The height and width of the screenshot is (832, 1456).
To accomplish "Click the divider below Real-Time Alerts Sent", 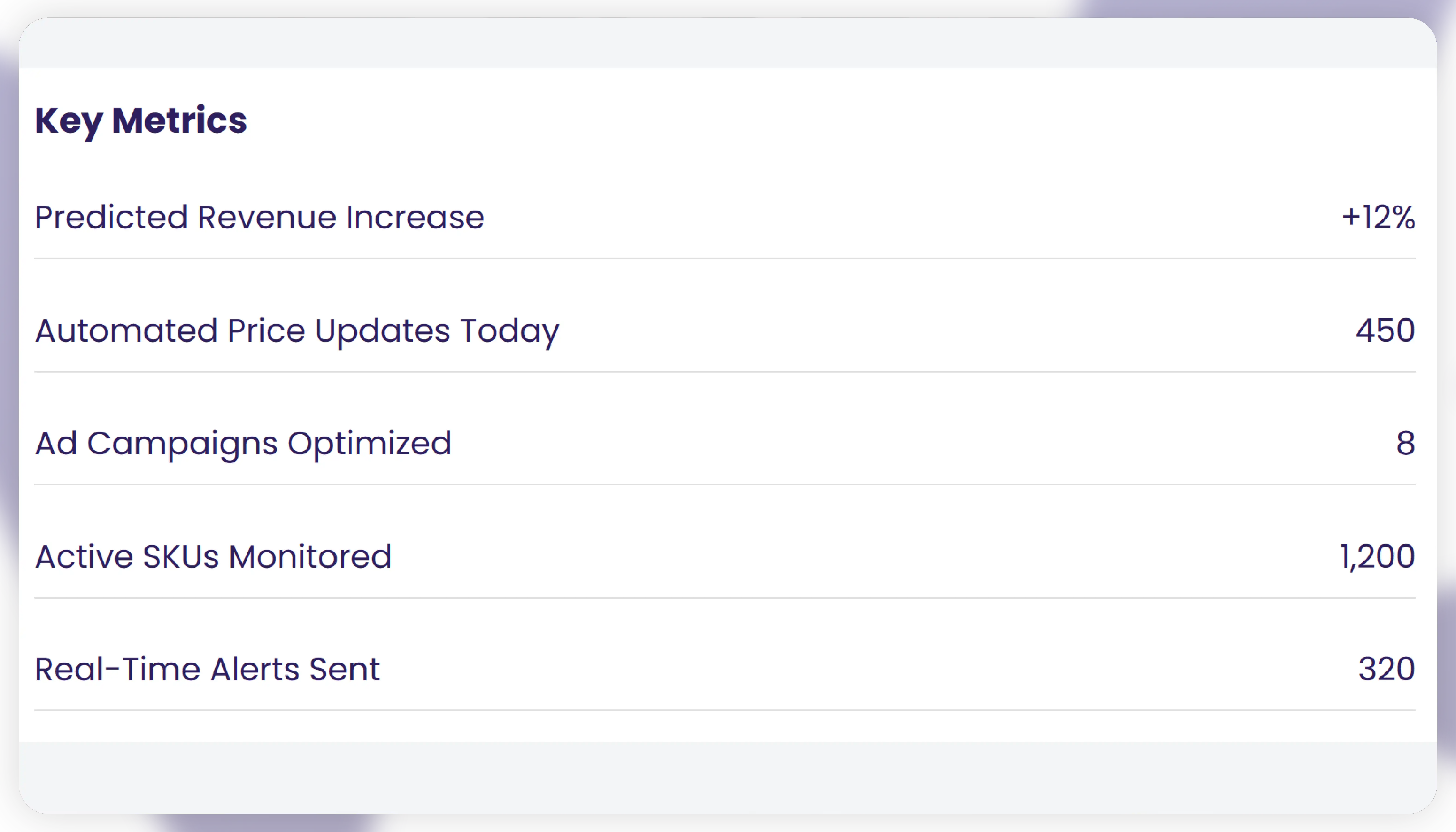I will (725, 710).
